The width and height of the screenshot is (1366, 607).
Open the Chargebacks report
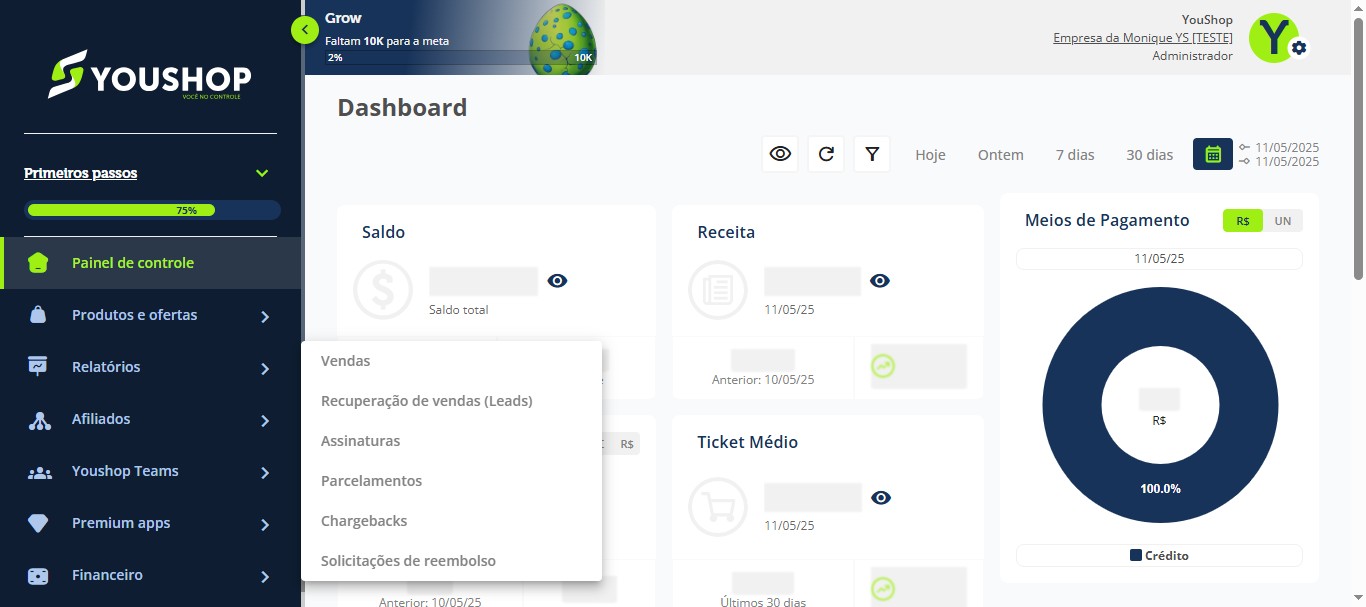pyautogui.click(x=451, y=521)
